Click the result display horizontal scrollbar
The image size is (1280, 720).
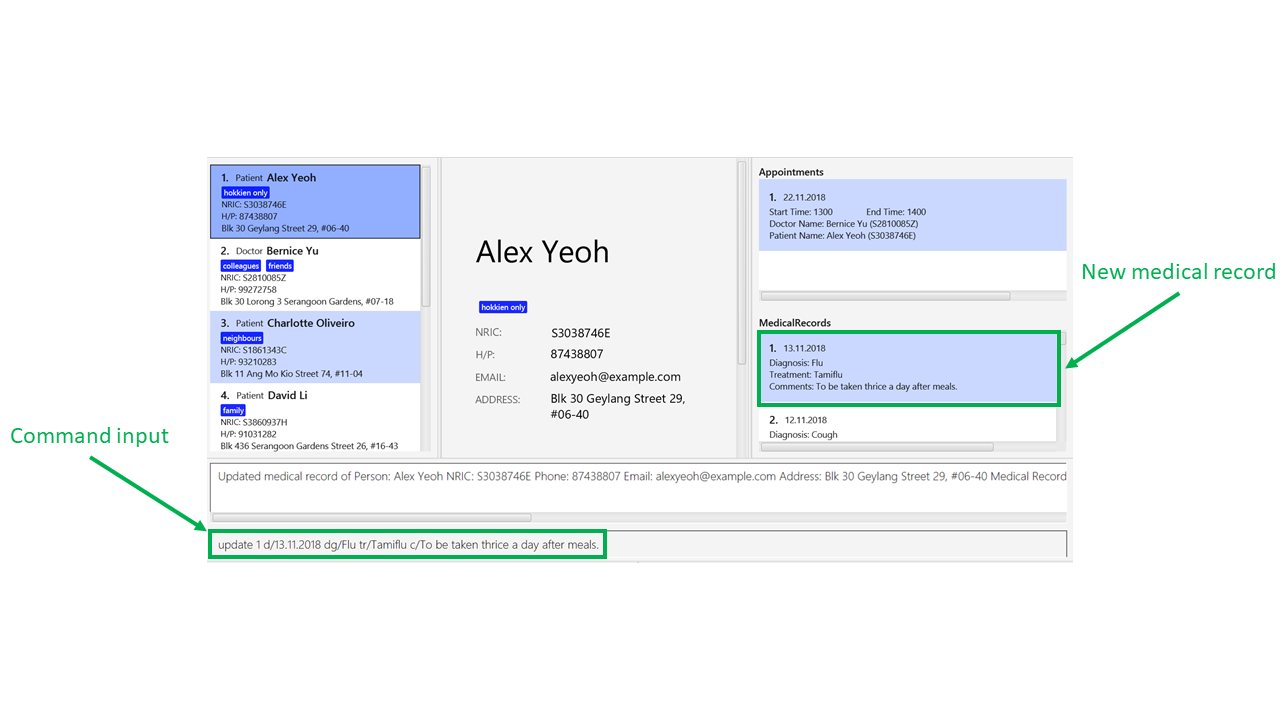coord(372,517)
